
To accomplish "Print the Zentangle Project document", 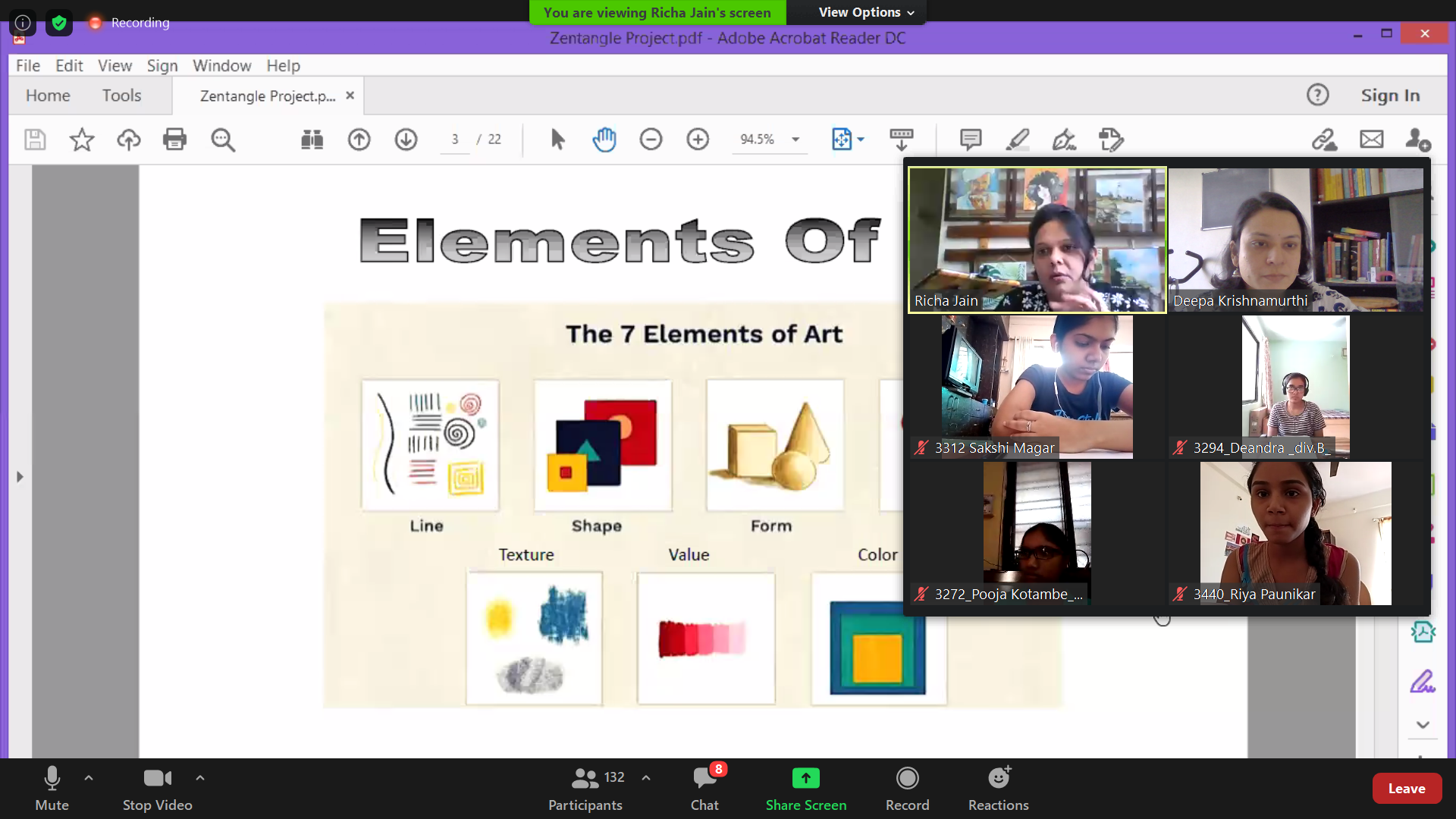I will 174,140.
